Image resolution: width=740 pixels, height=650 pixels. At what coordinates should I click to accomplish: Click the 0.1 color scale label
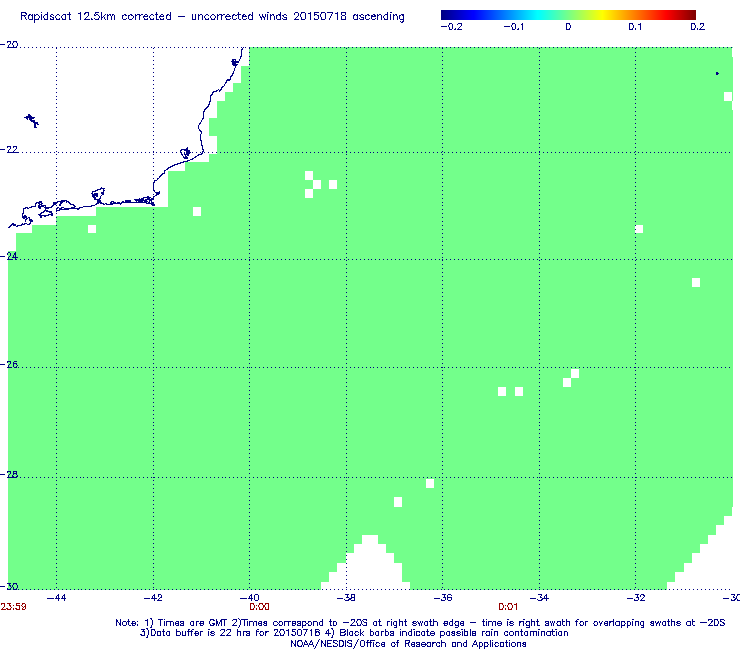[x=635, y=27]
